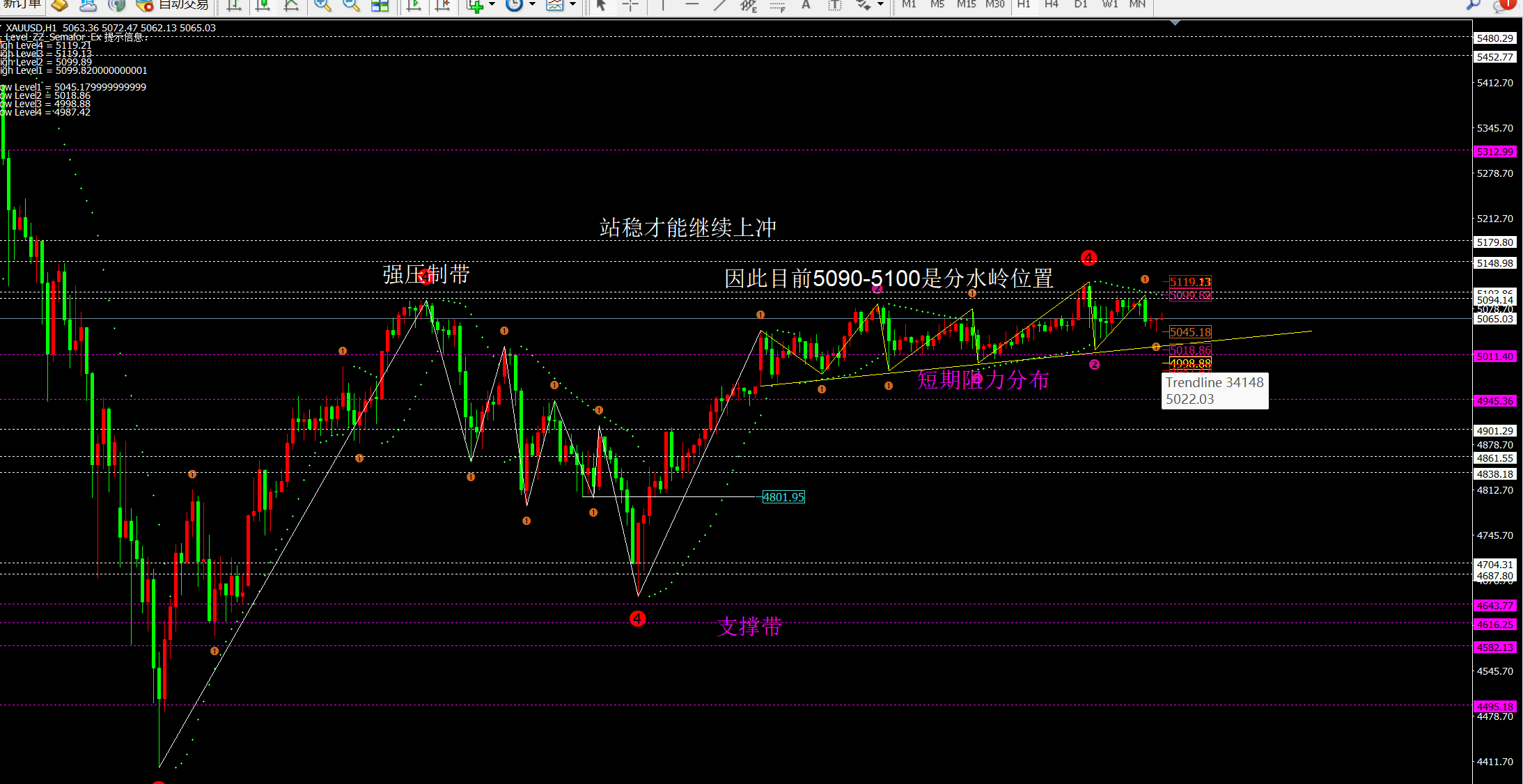The height and width of the screenshot is (784, 1523).
Task: Expand the periodicity clock dropdown arrow
Action: [532, 4]
